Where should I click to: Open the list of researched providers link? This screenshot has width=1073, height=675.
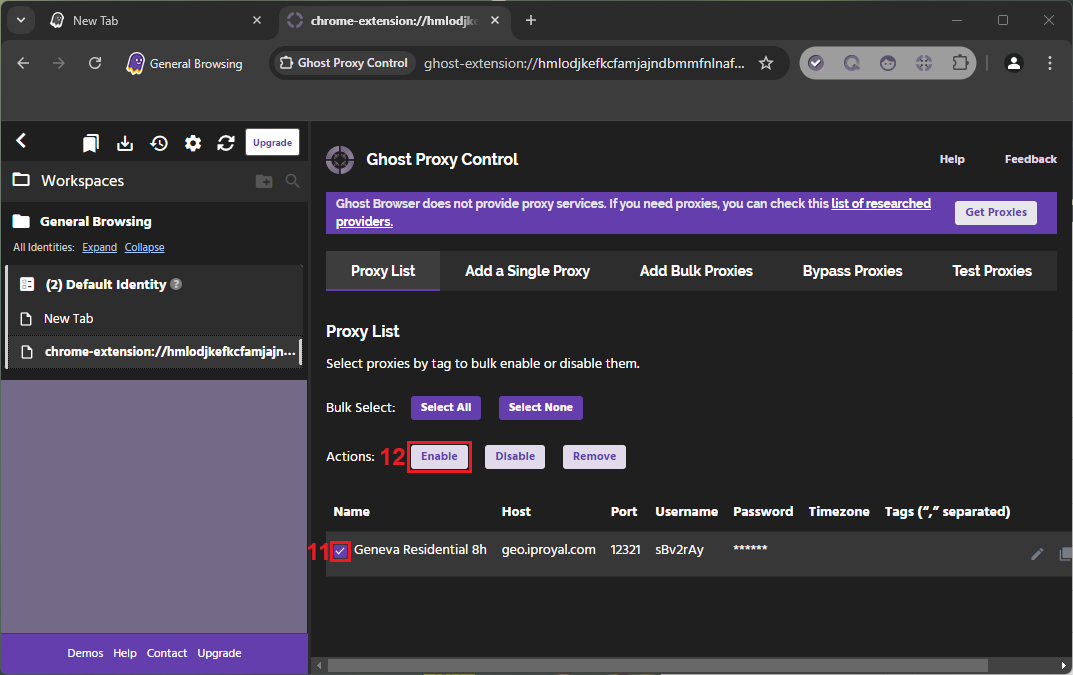881,203
